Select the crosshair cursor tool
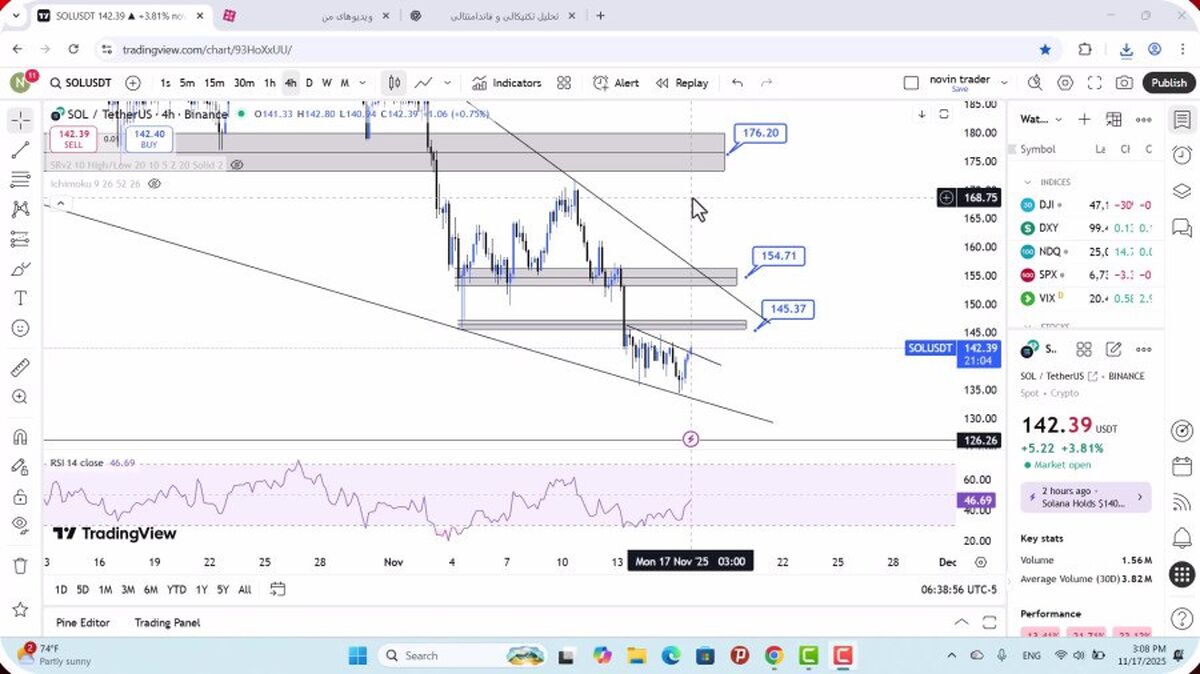 [x=20, y=121]
